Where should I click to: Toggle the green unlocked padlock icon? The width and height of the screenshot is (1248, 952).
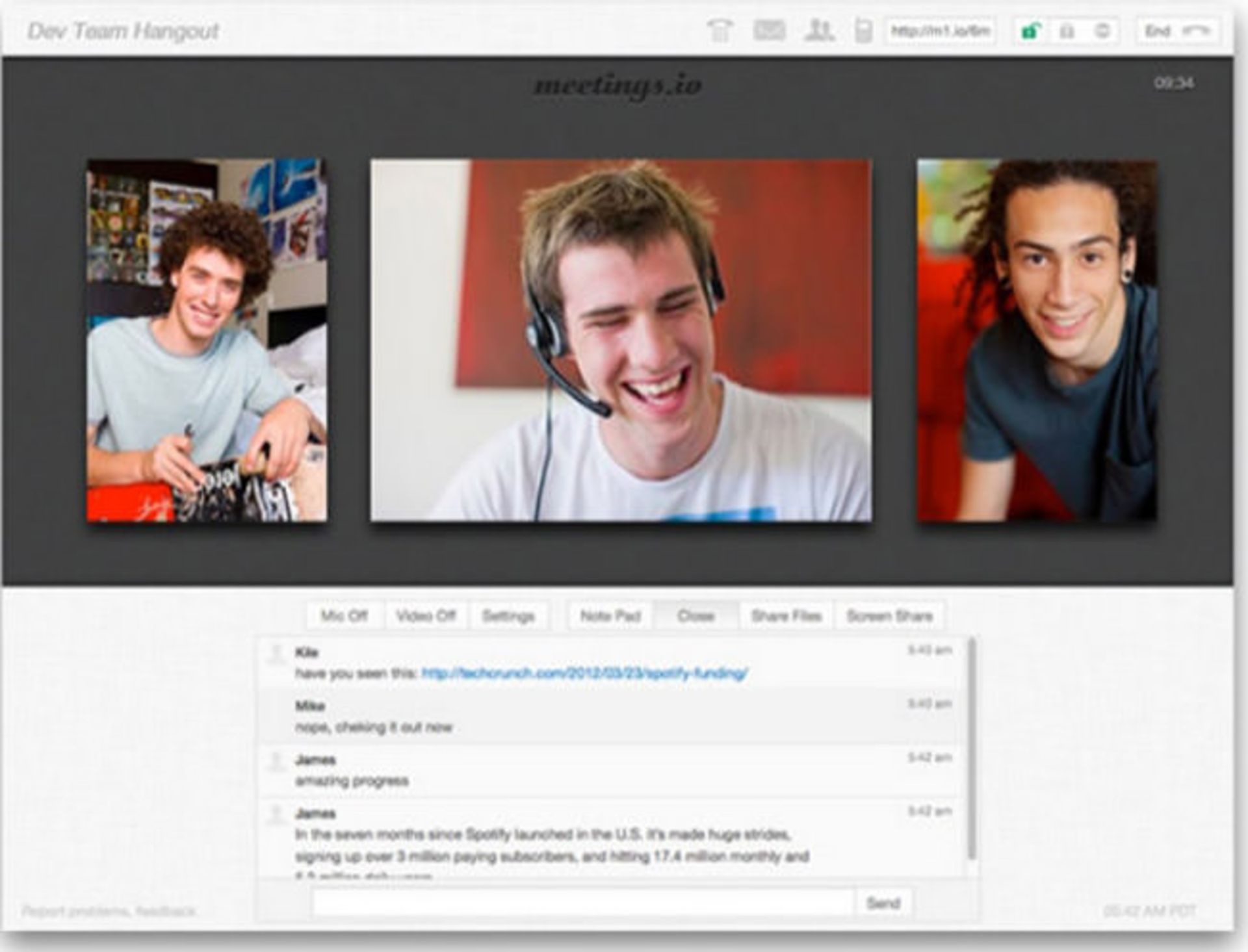click(1030, 31)
